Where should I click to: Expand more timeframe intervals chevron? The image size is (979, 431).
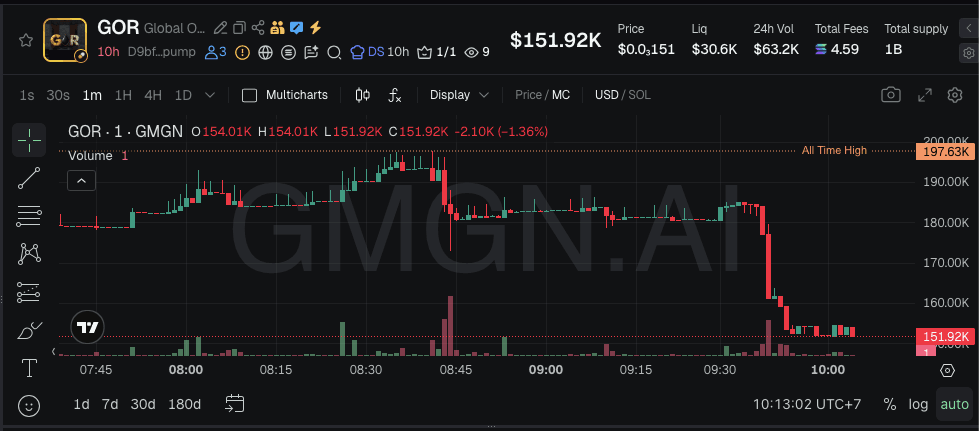[x=210, y=95]
